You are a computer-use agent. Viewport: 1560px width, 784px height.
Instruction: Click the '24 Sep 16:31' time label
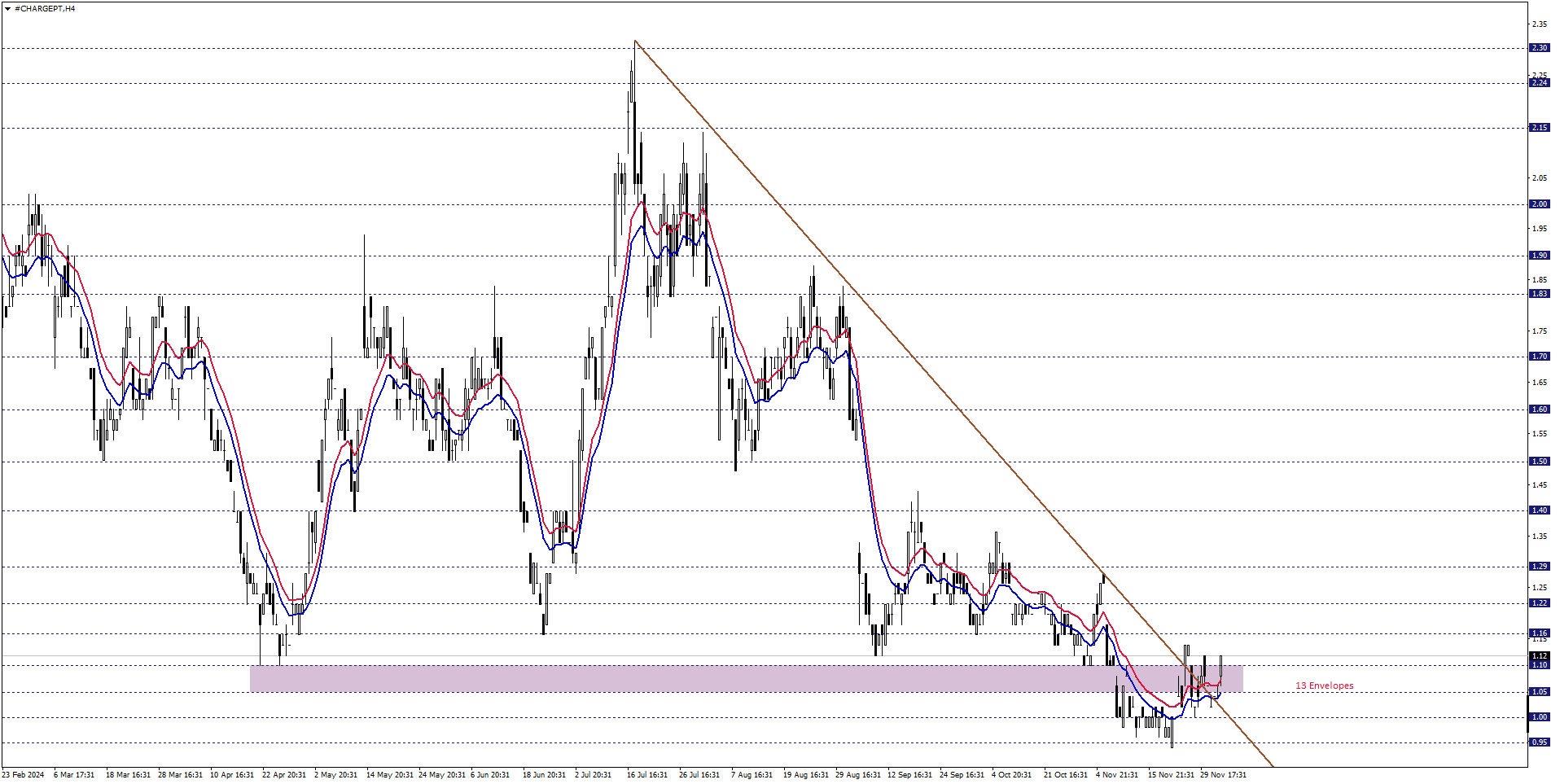962,775
